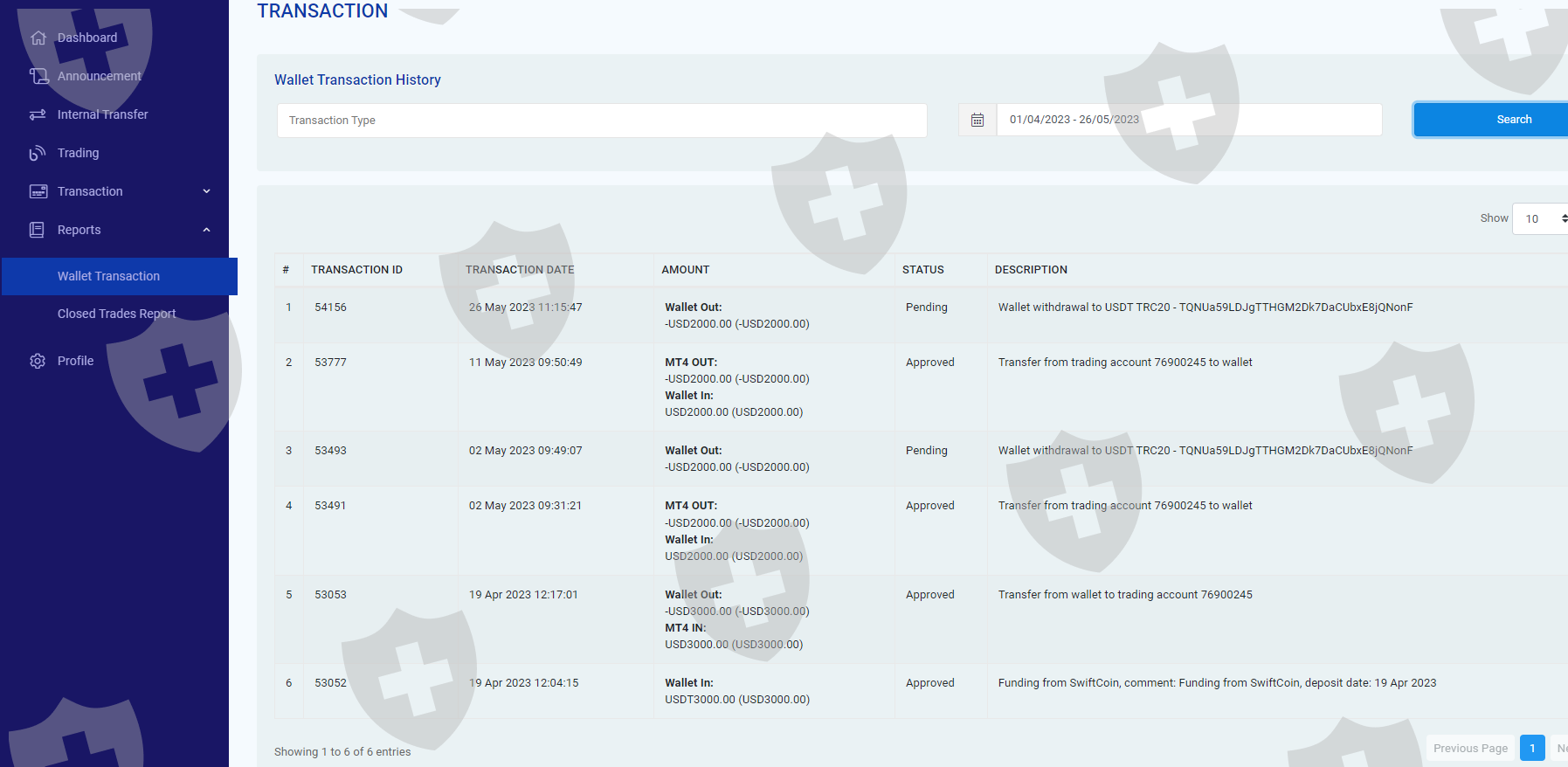This screenshot has width=1568, height=767.
Task: Click the Transaction card icon
Action: [38, 191]
